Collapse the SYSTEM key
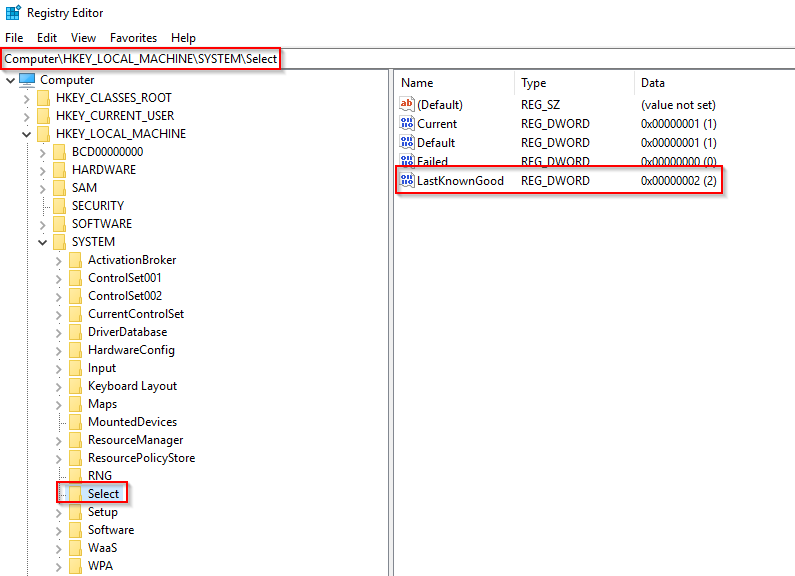Viewport: 795px width, 576px height. pos(43,242)
